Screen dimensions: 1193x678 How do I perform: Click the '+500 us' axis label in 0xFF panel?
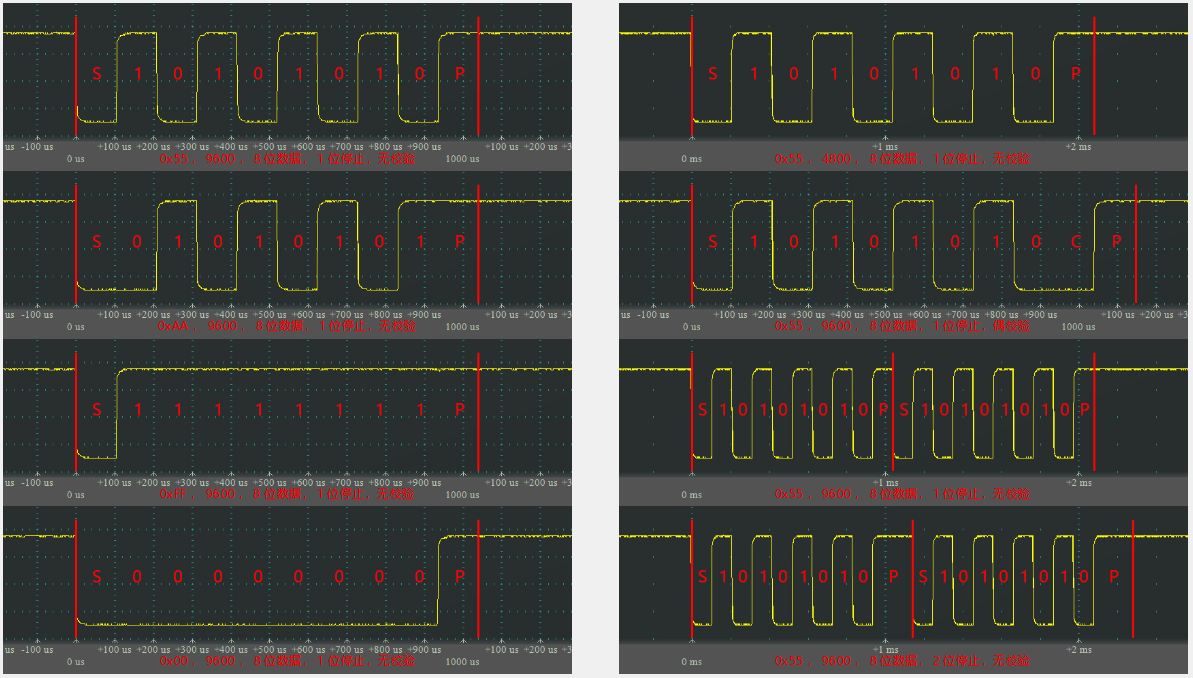click(270, 482)
